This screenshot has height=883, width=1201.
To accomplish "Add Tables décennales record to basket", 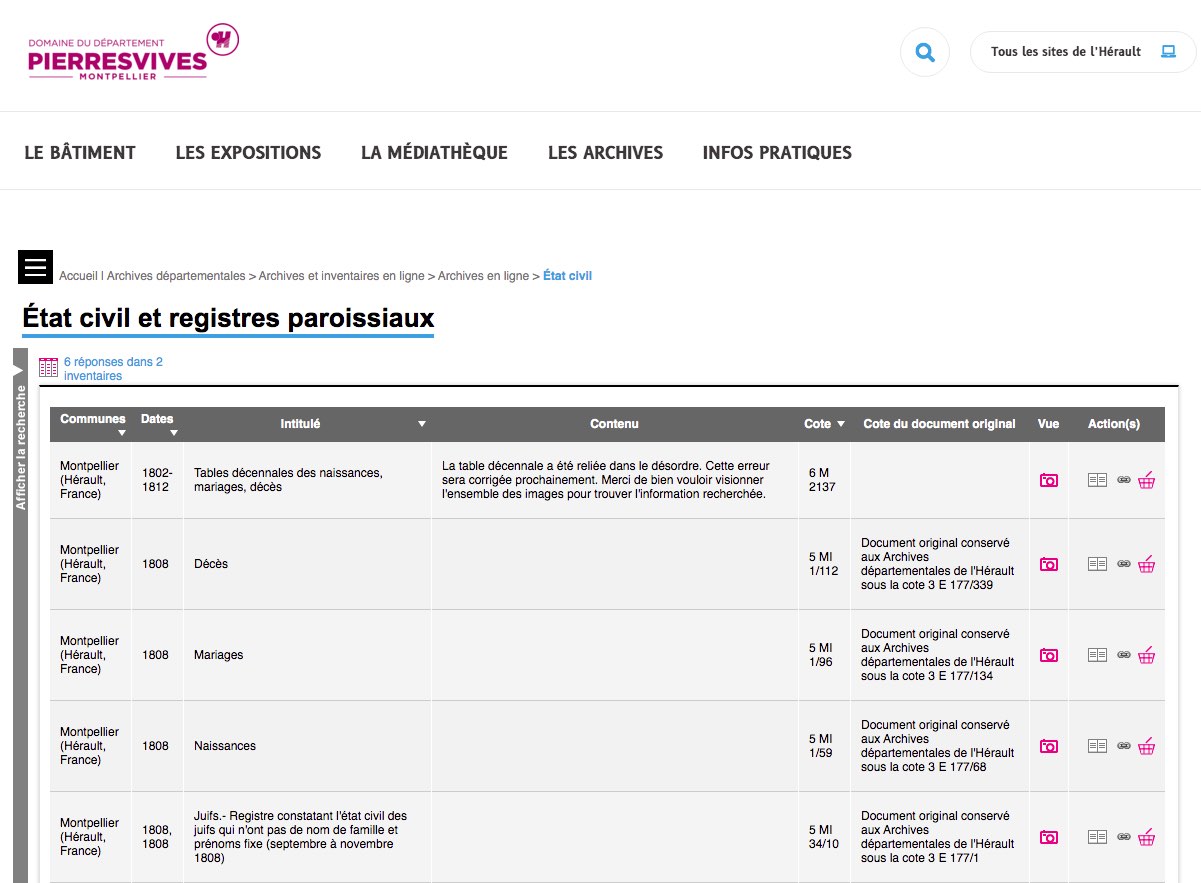I will [1146, 480].
